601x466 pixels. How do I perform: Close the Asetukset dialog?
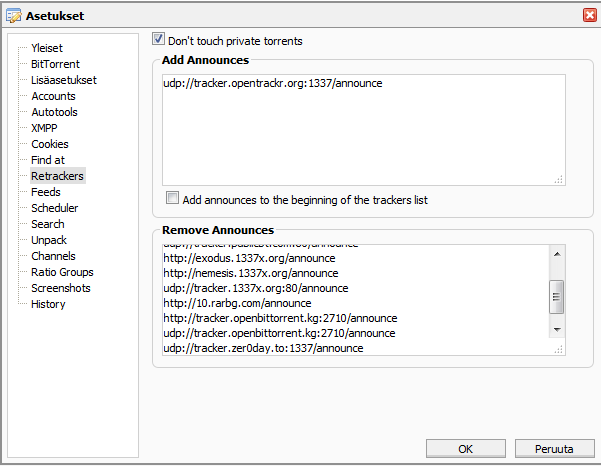pyautogui.click(x=589, y=15)
